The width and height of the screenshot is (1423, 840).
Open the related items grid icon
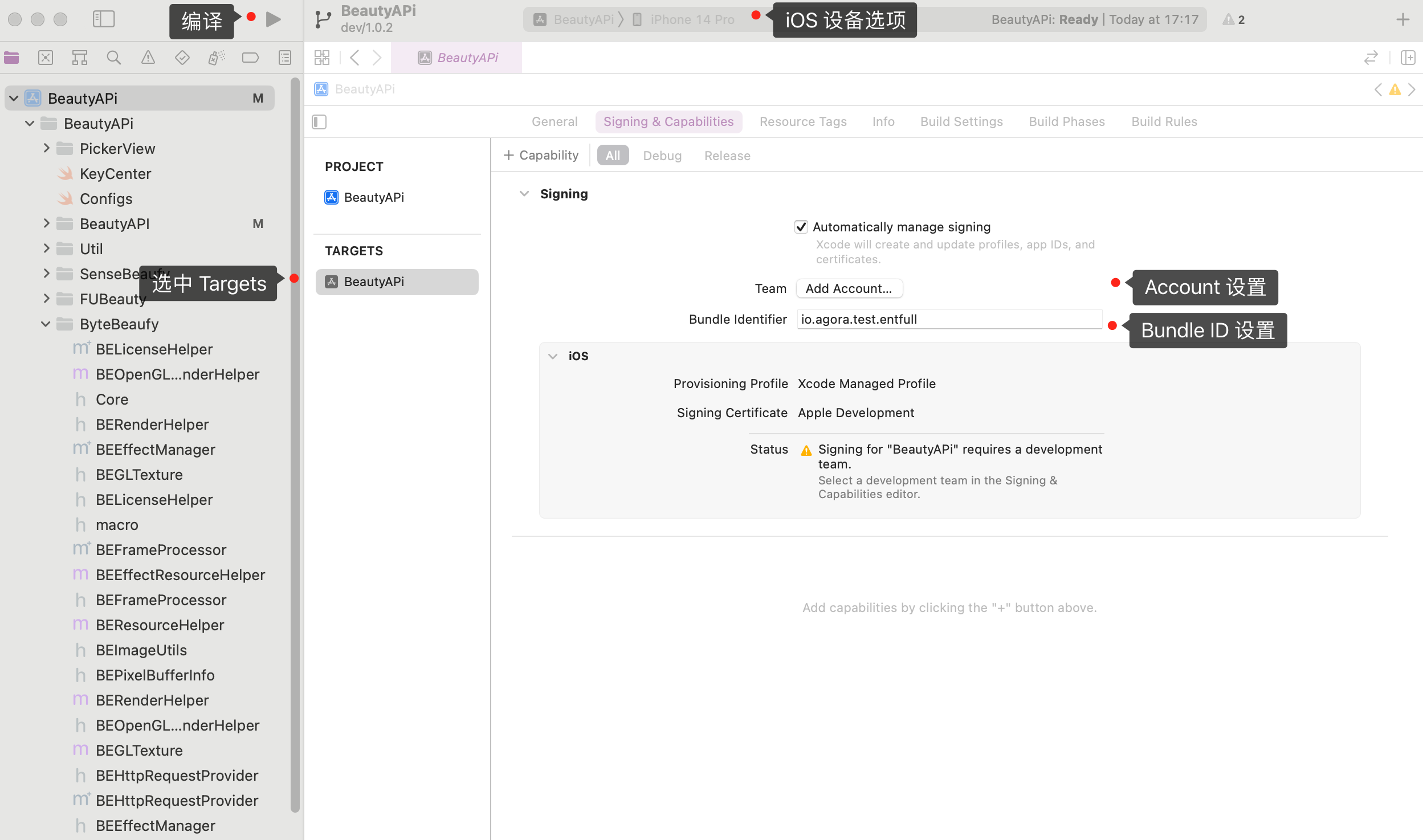click(322, 58)
